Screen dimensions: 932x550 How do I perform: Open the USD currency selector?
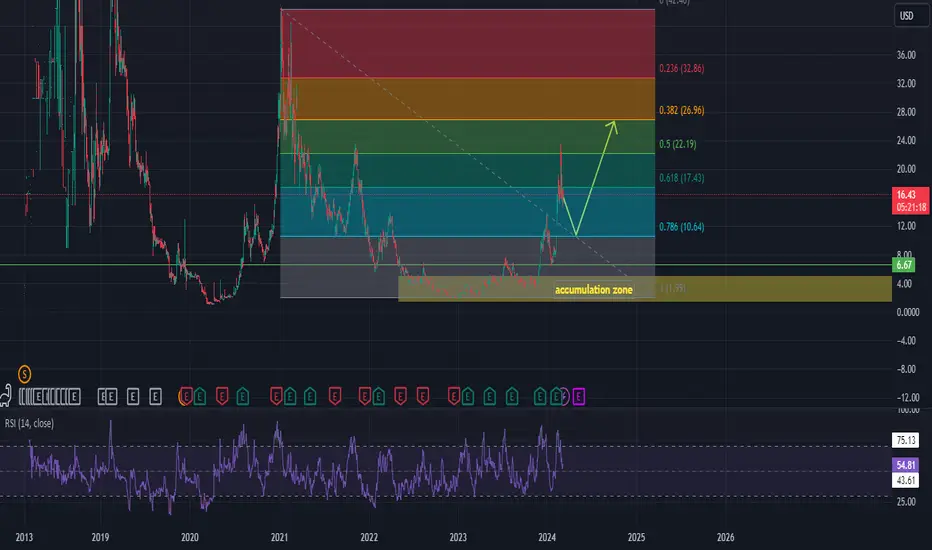coord(911,16)
